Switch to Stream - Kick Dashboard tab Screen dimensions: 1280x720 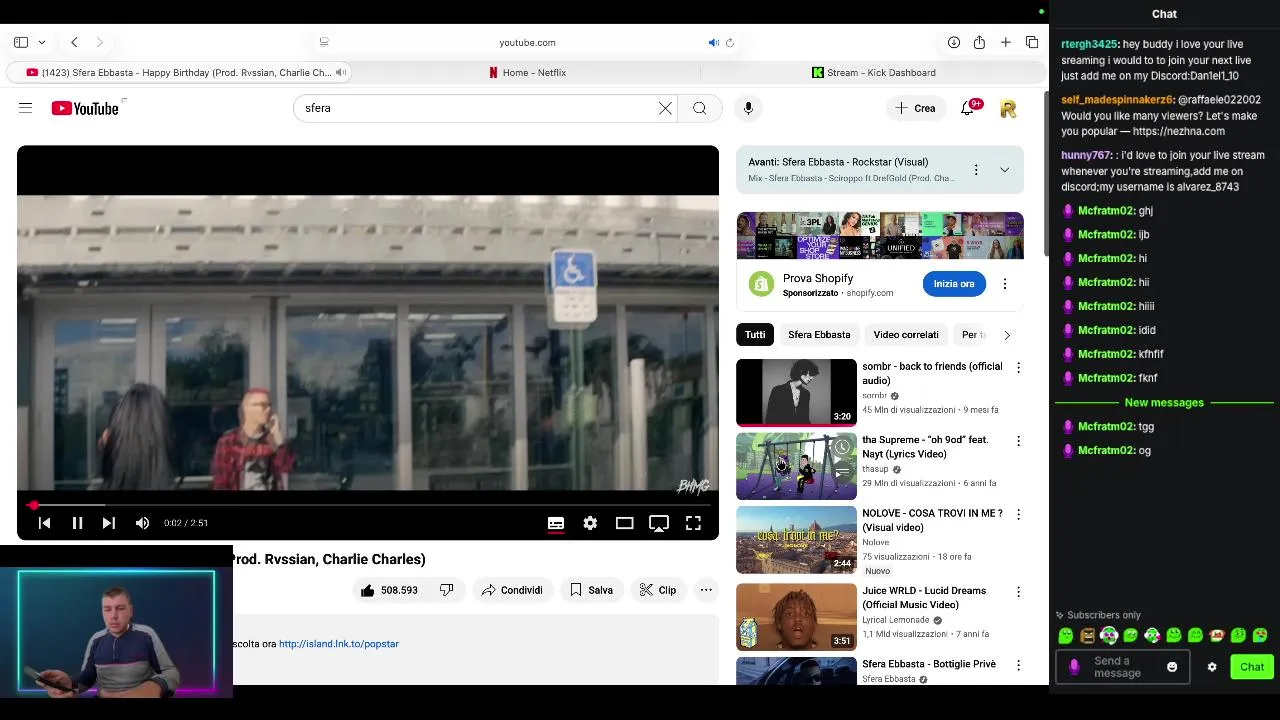point(874,72)
